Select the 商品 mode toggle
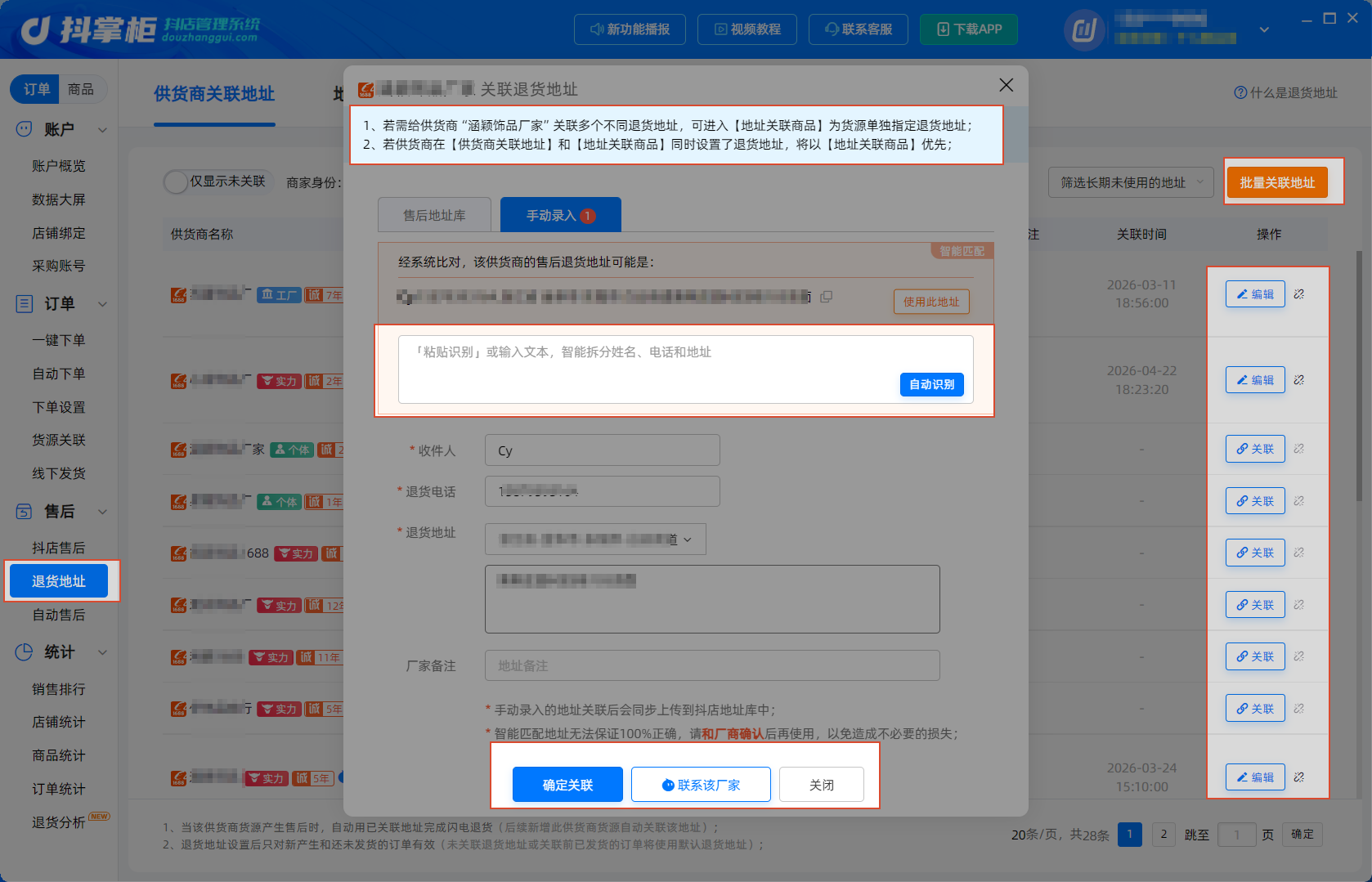Screen dimensions: 1372x882 click(81, 89)
